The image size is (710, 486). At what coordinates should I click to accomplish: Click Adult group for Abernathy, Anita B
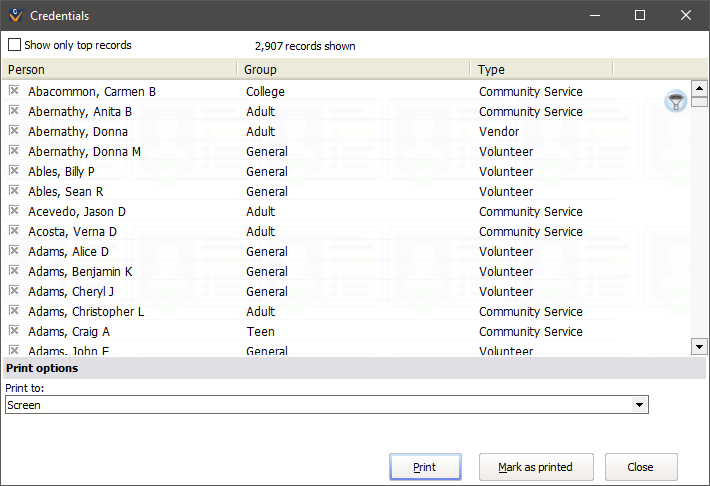click(x=260, y=111)
